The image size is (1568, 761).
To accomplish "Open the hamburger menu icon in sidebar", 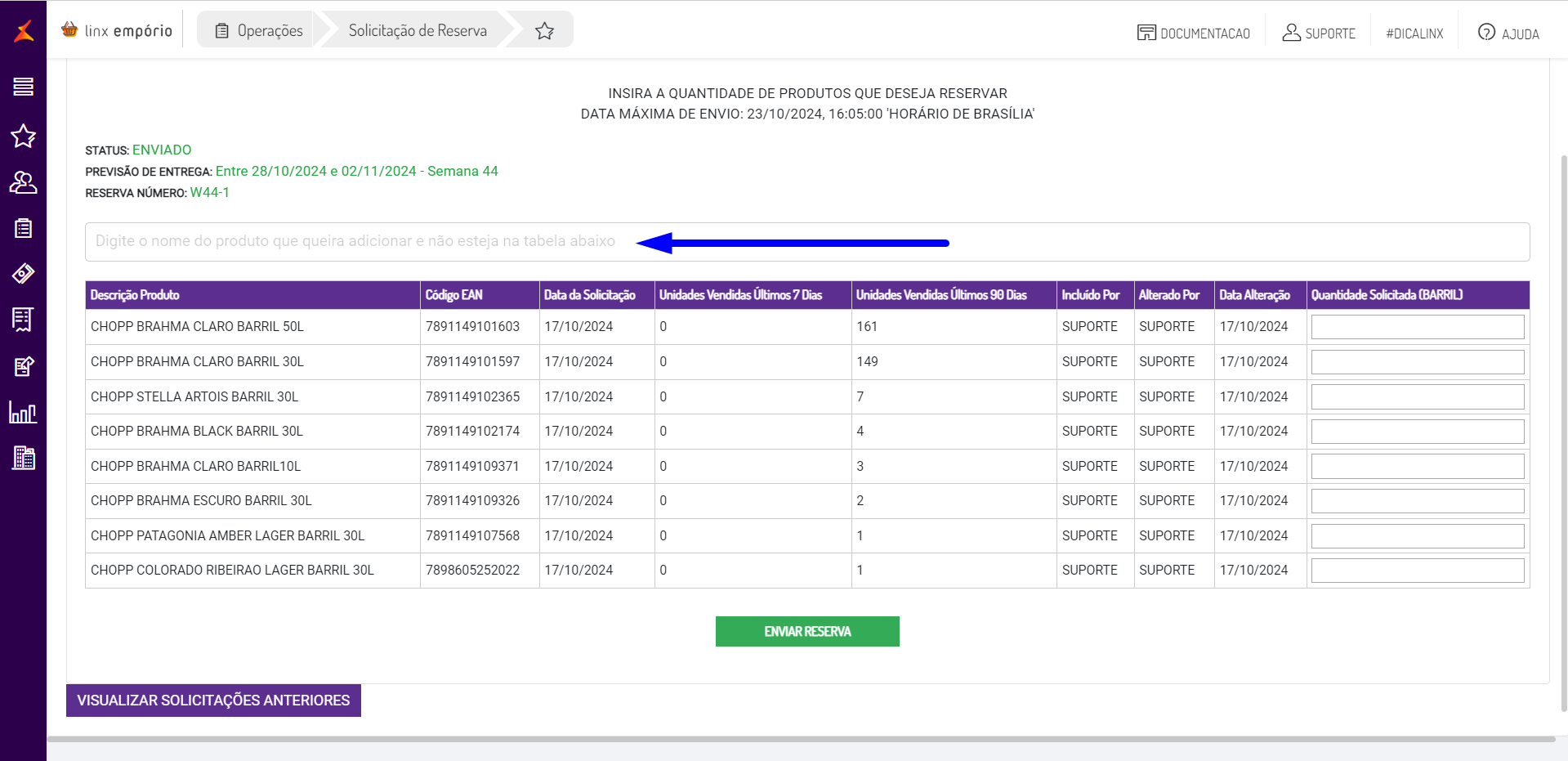I will (x=23, y=87).
